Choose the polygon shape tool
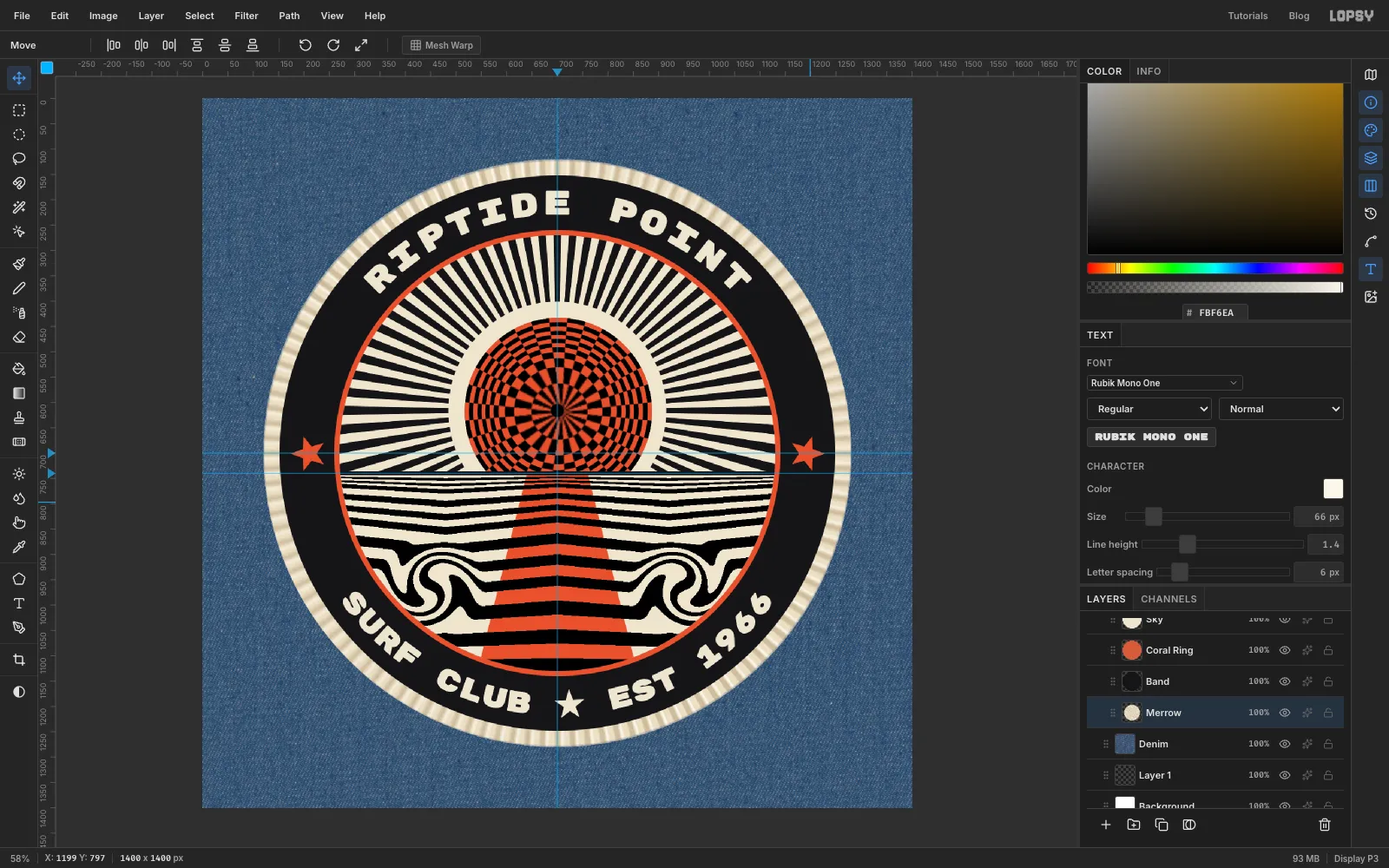Screen dimensions: 1389x868 (19, 579)
